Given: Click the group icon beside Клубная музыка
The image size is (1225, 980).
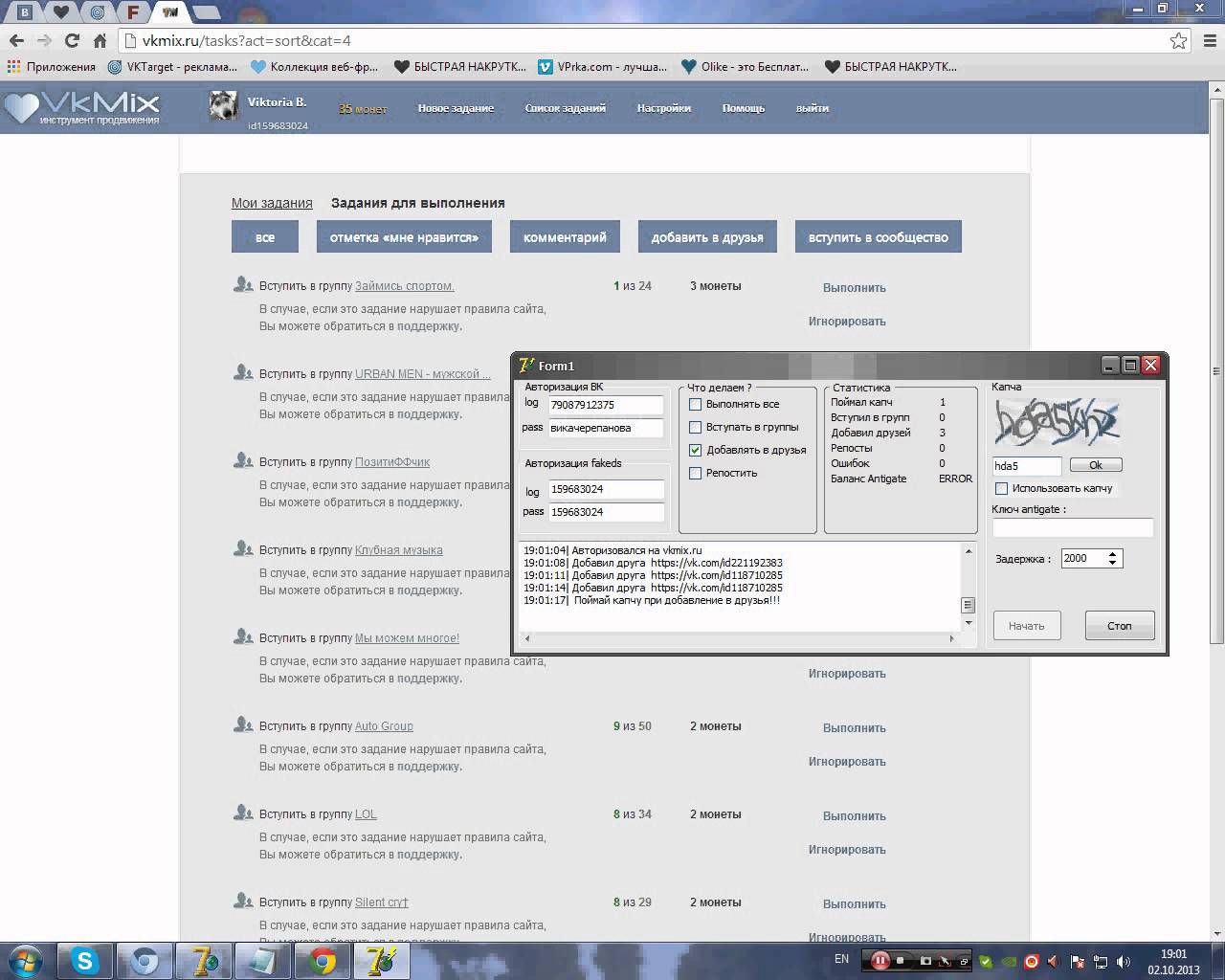Looking at the screenshot, I should [242, 549].
